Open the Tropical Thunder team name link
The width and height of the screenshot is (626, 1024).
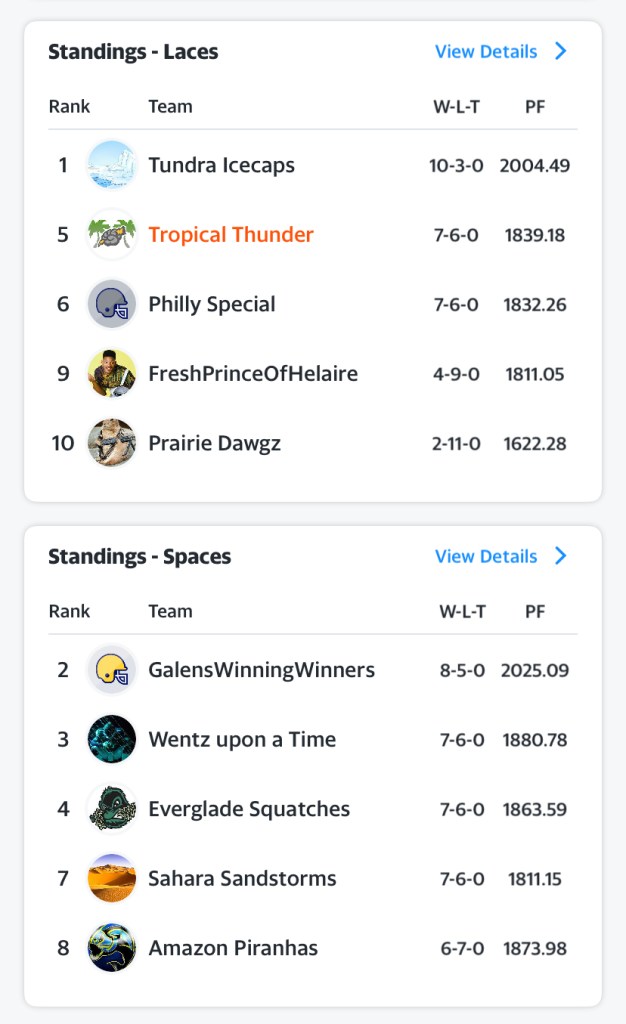[231, 235]
